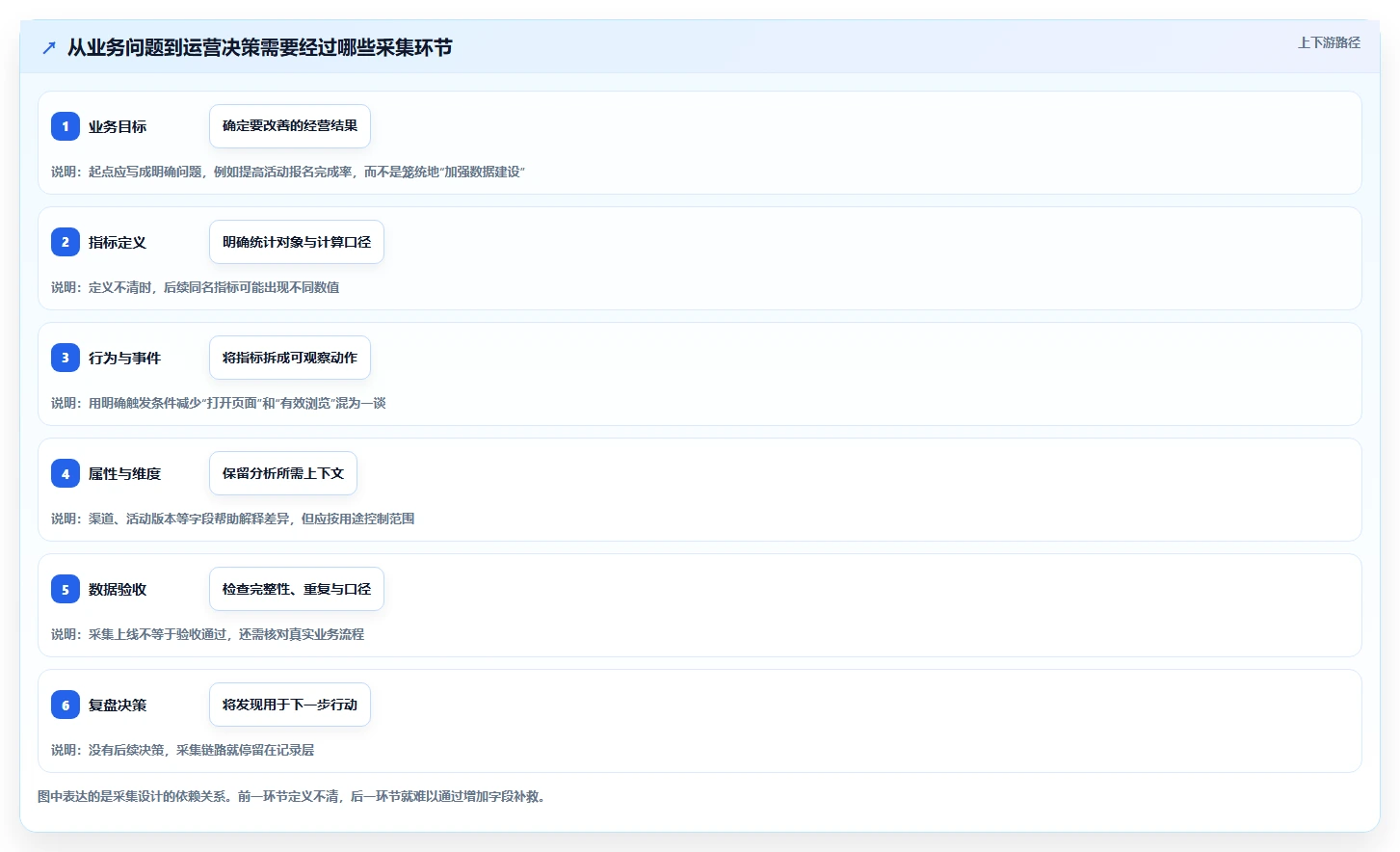Click step number 4 badge
This screenshot has height=852, width=1400.
pos(66,473)
